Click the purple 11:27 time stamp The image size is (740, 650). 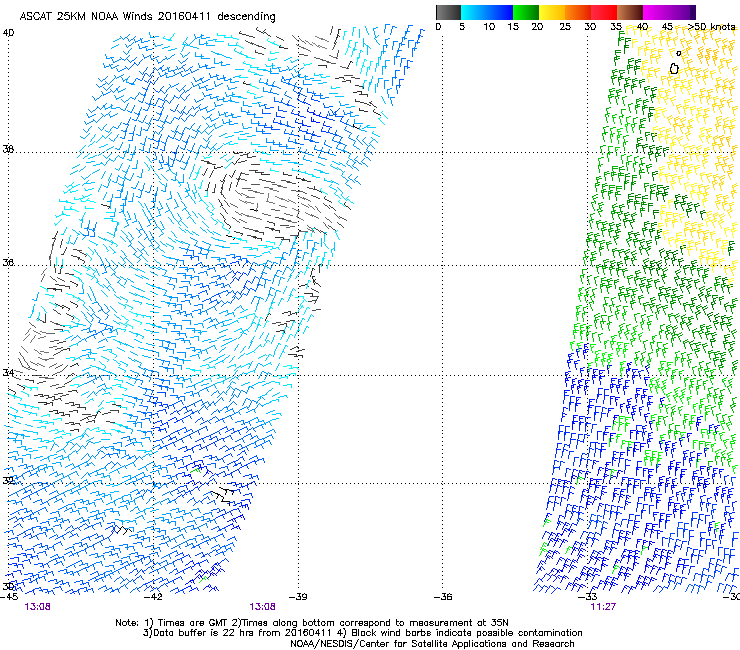(603, 607)
